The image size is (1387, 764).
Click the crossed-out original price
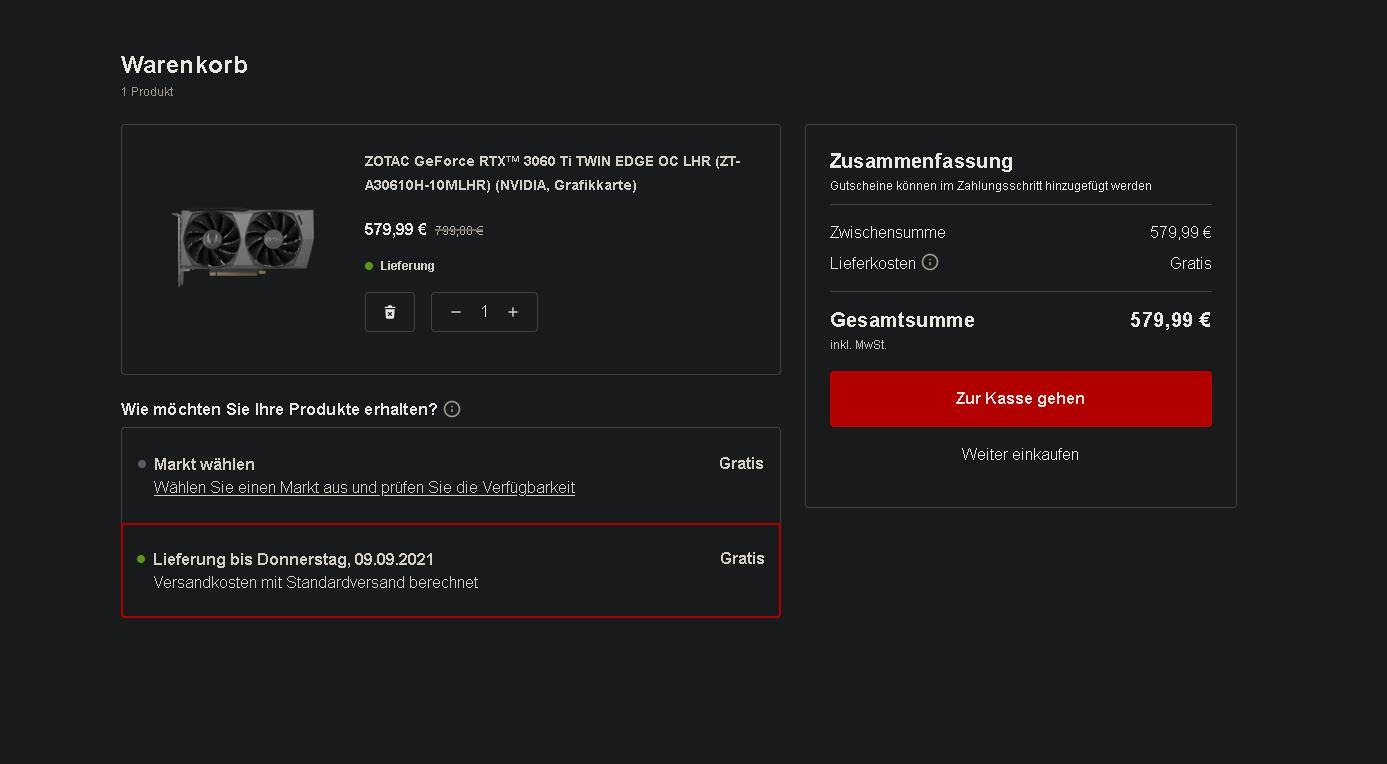(x=459, y=231)
